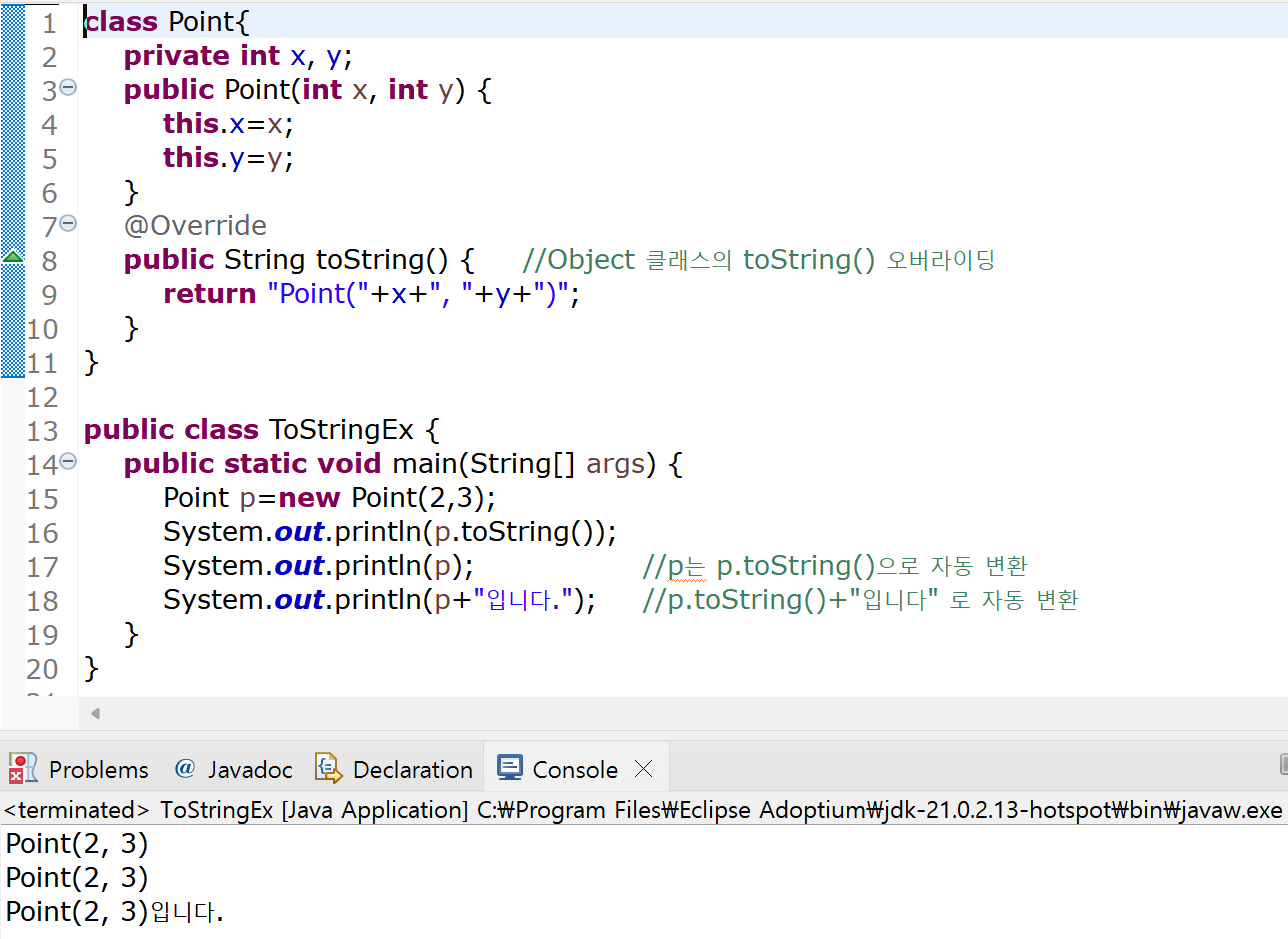Place cursor in 'class Point{' on line 1
Viewport: 1288px width, 939px height.
click(x=167, y=22)
